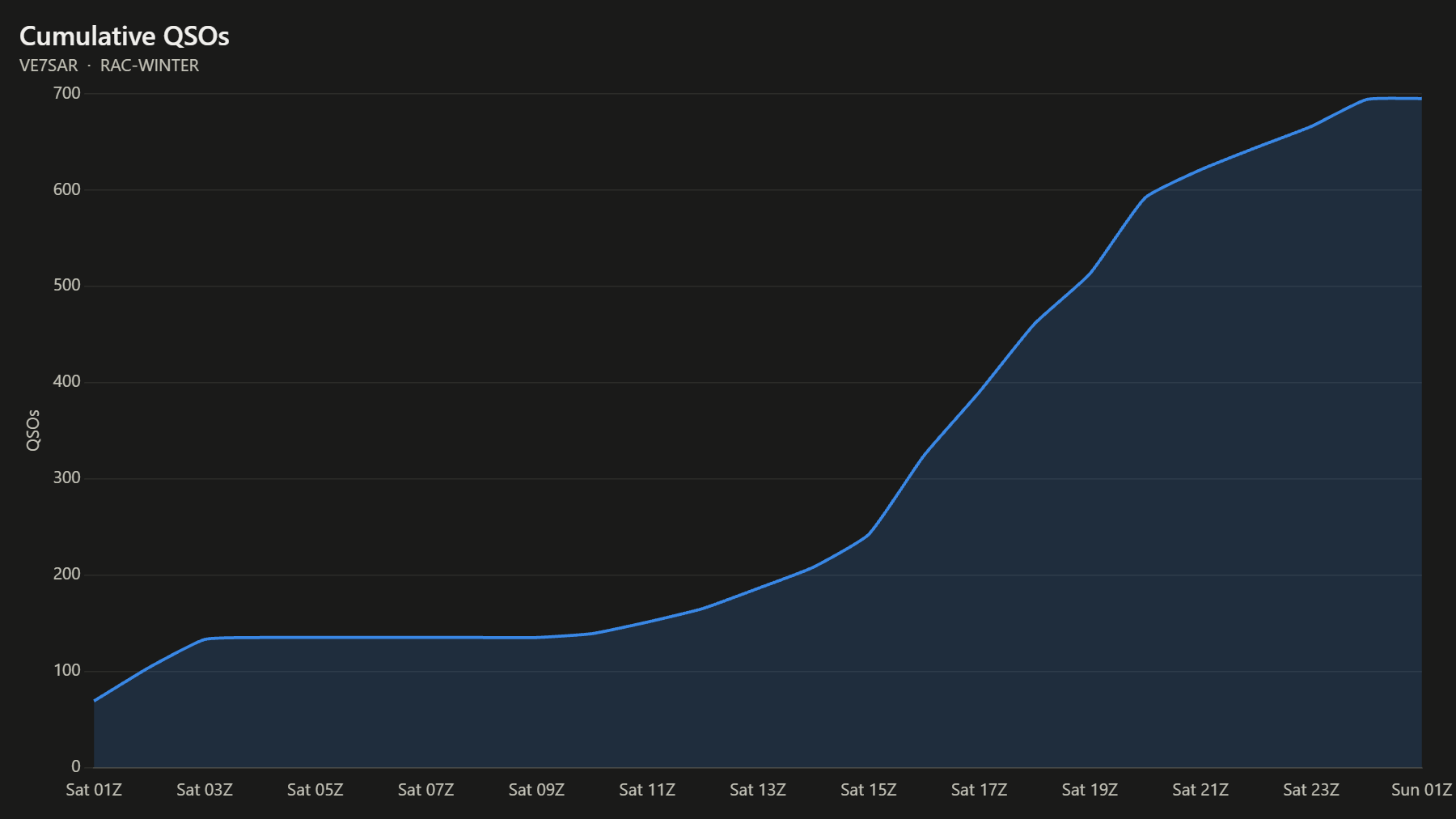Click the "Sat 13Z" x-axis label

coord(758,790)
